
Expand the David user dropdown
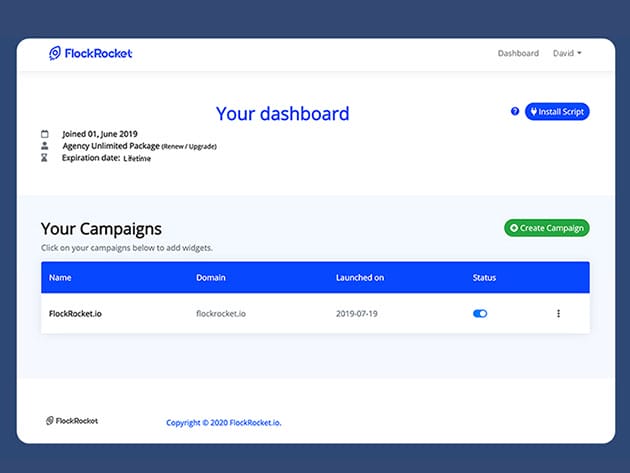567,53
